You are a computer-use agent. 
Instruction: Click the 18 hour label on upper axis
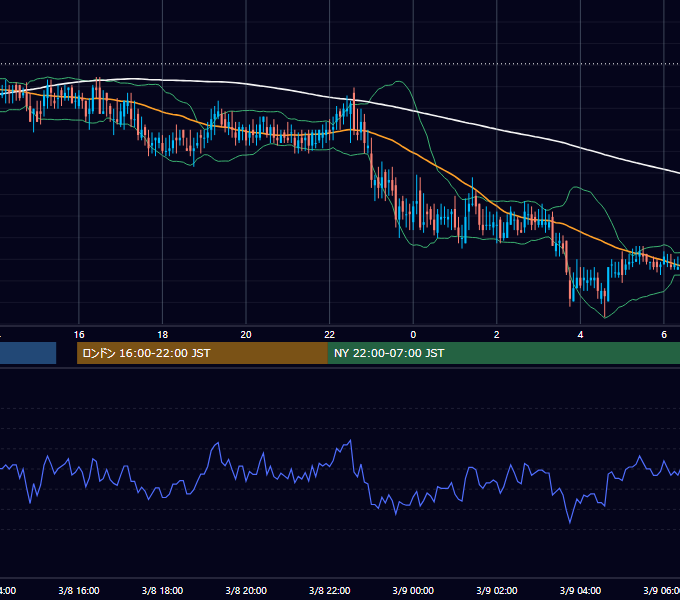click(163, 335)
